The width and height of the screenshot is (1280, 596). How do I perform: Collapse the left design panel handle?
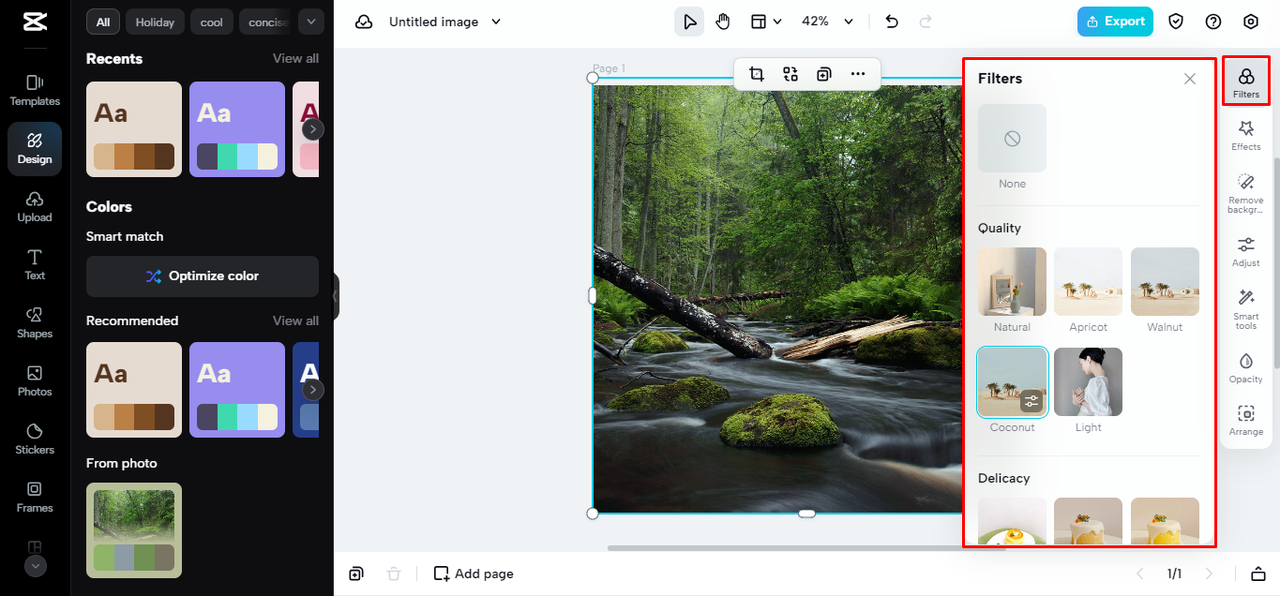(336, 296)
